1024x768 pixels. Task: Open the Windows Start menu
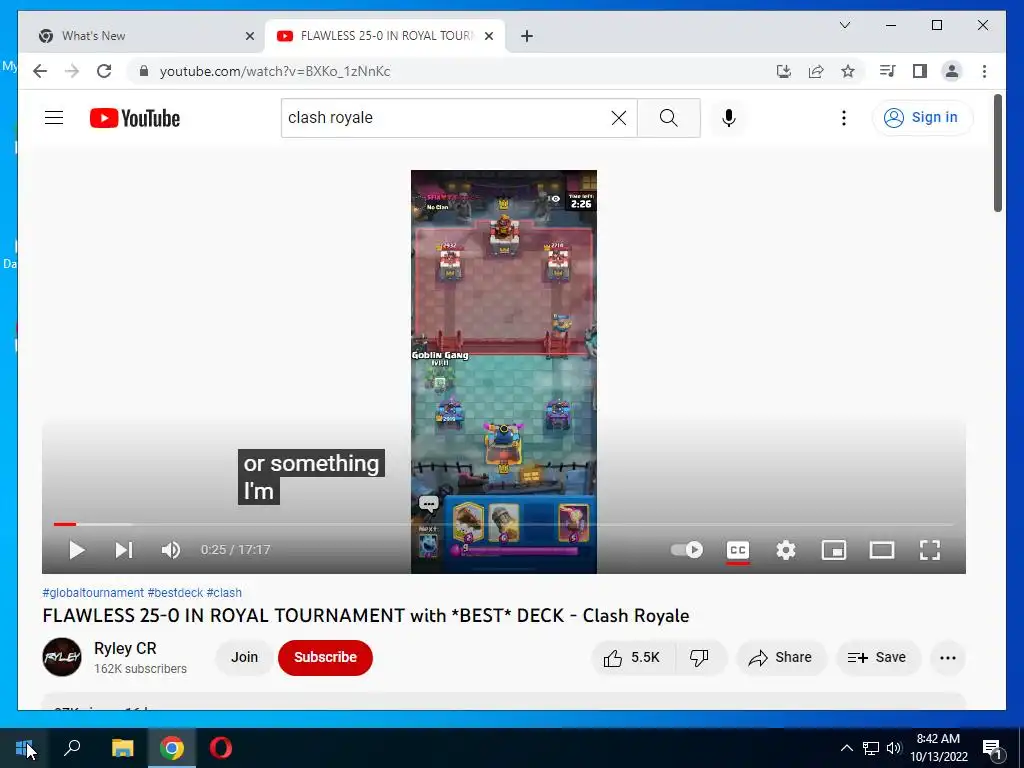(24, 748)
